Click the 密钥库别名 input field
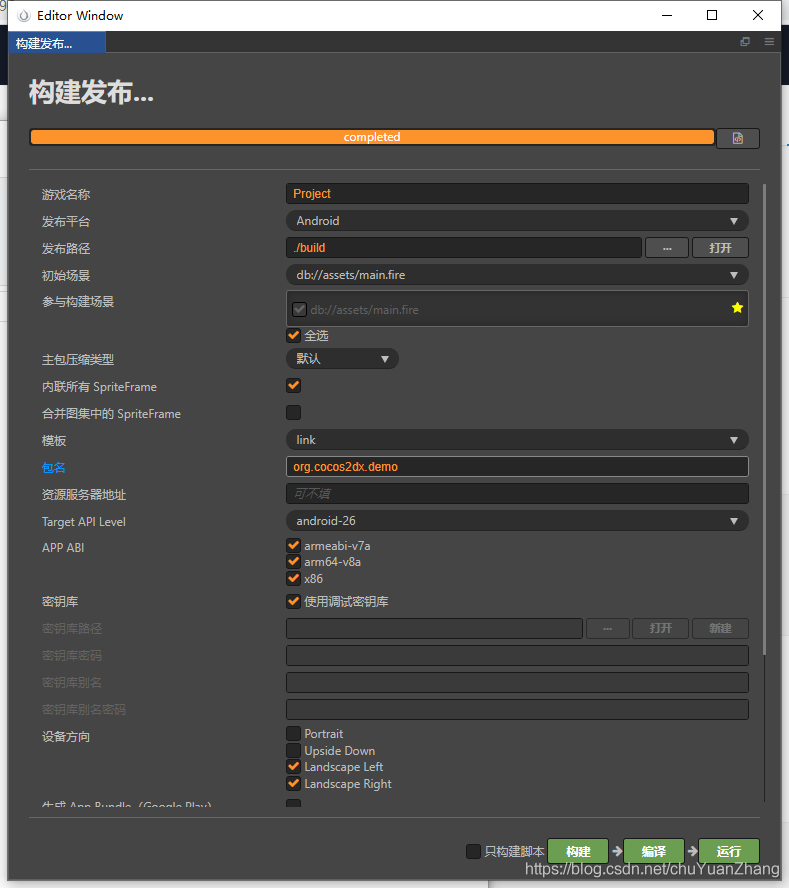This screenshot has height=888, width=789. click(517, 682)
